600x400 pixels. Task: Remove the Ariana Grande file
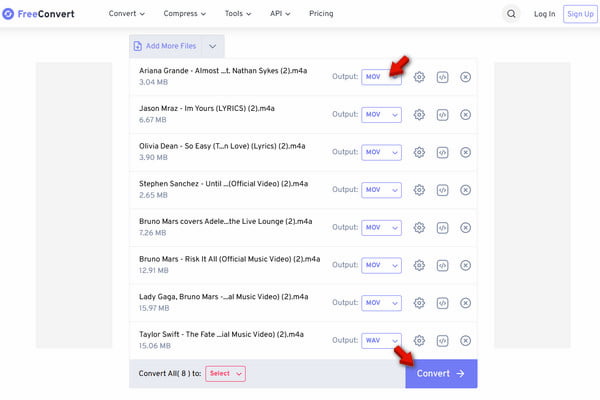[x=465, y=77]
